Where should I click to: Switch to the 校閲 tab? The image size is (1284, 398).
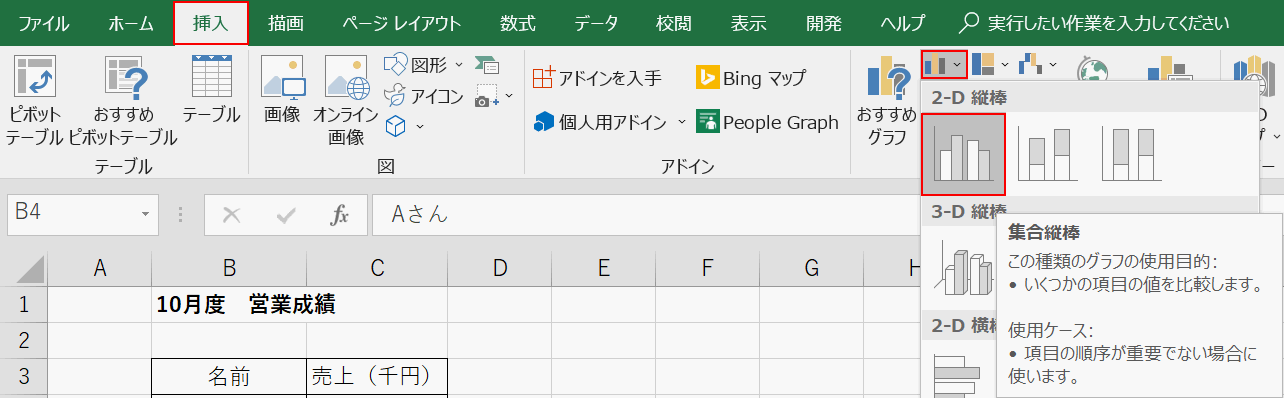click(673, 23)
